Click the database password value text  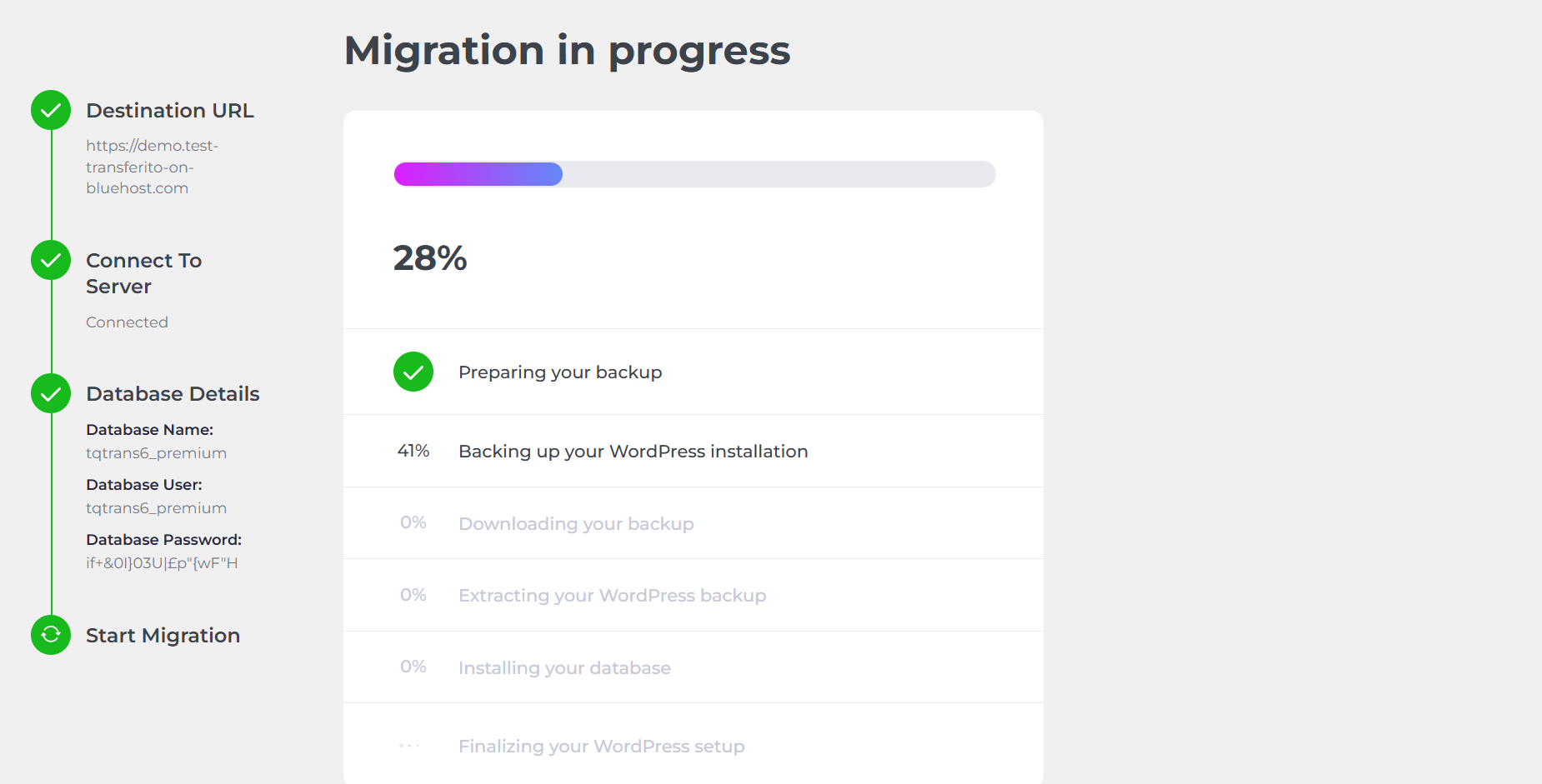162,563
